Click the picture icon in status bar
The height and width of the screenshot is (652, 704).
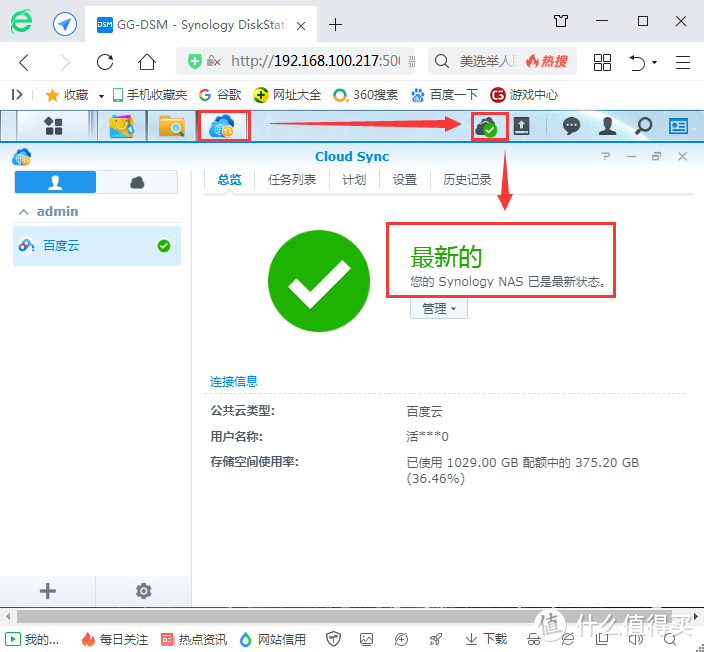tap(366, 639)
